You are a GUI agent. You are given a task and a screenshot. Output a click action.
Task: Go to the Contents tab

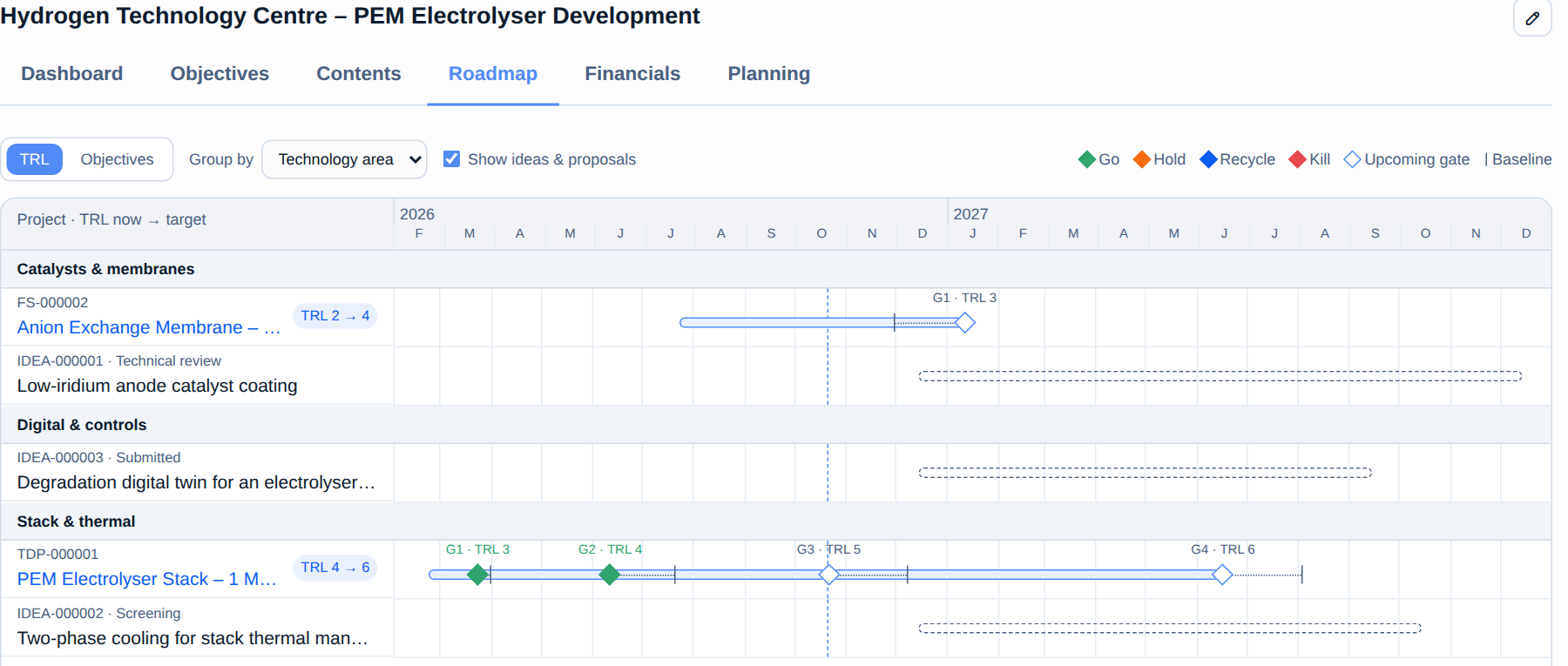(359, 74)
